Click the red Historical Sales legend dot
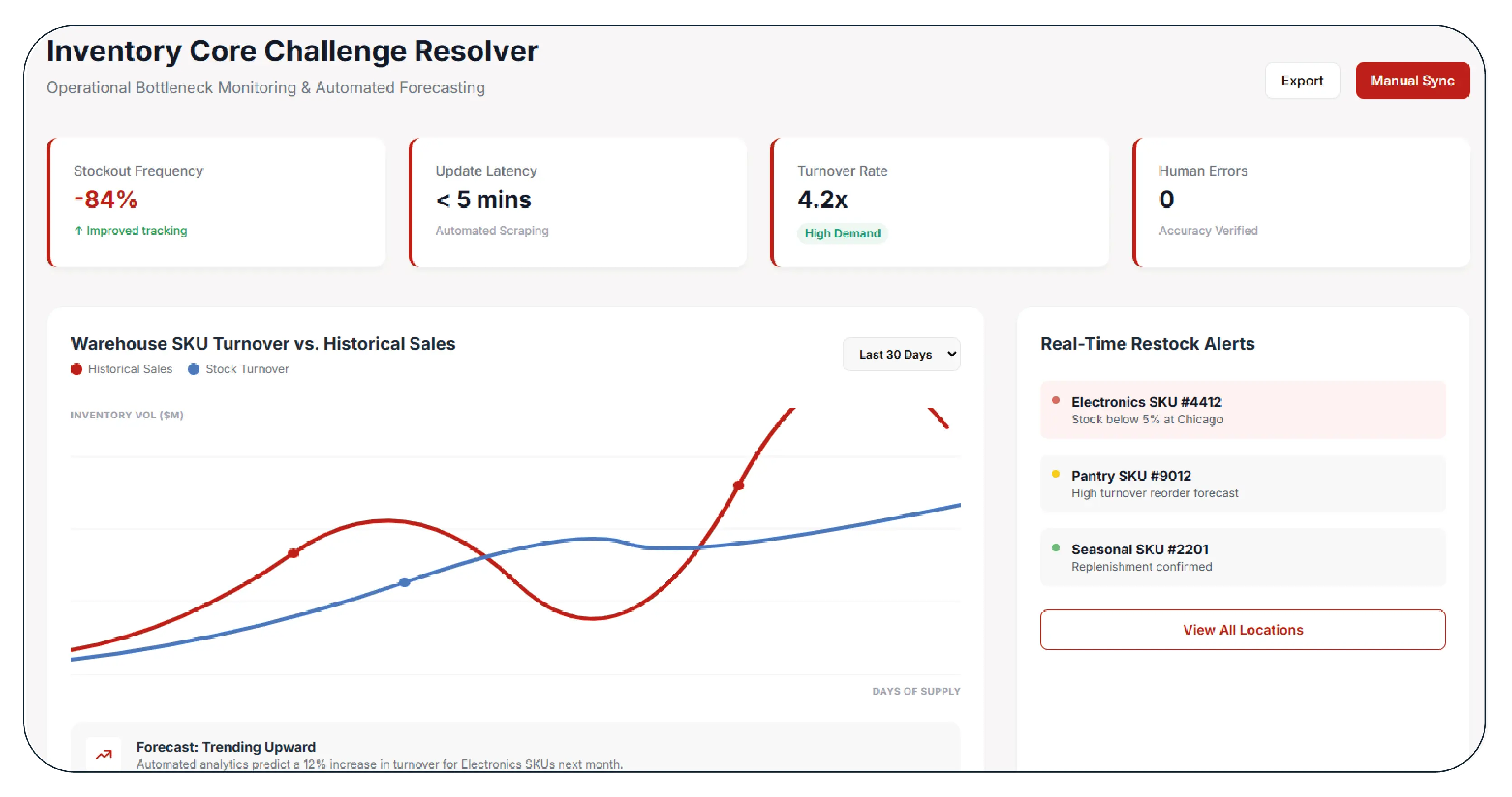 (76, 369)
